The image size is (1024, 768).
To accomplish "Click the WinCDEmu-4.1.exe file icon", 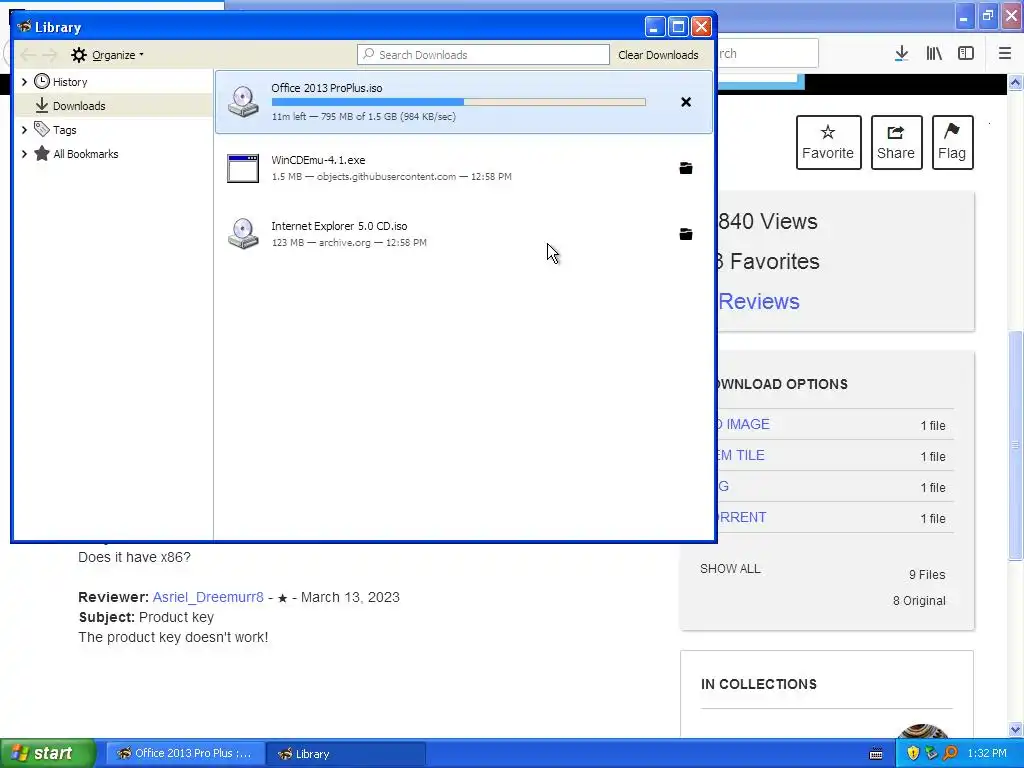I will click(x=243, y=168).
